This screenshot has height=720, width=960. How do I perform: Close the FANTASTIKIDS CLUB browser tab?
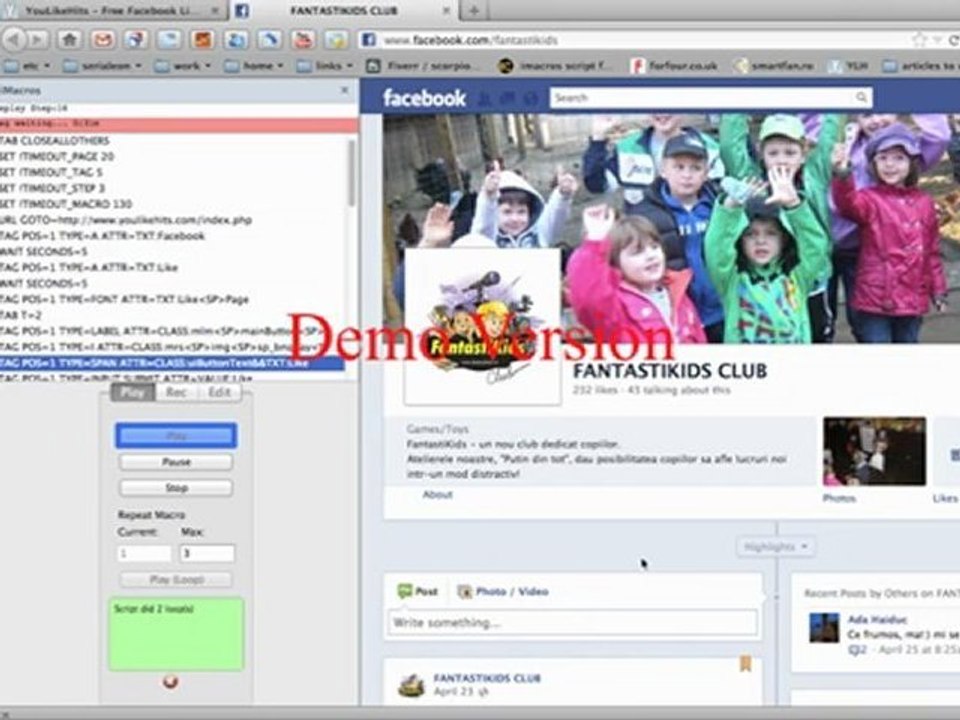tap(447, 10)
